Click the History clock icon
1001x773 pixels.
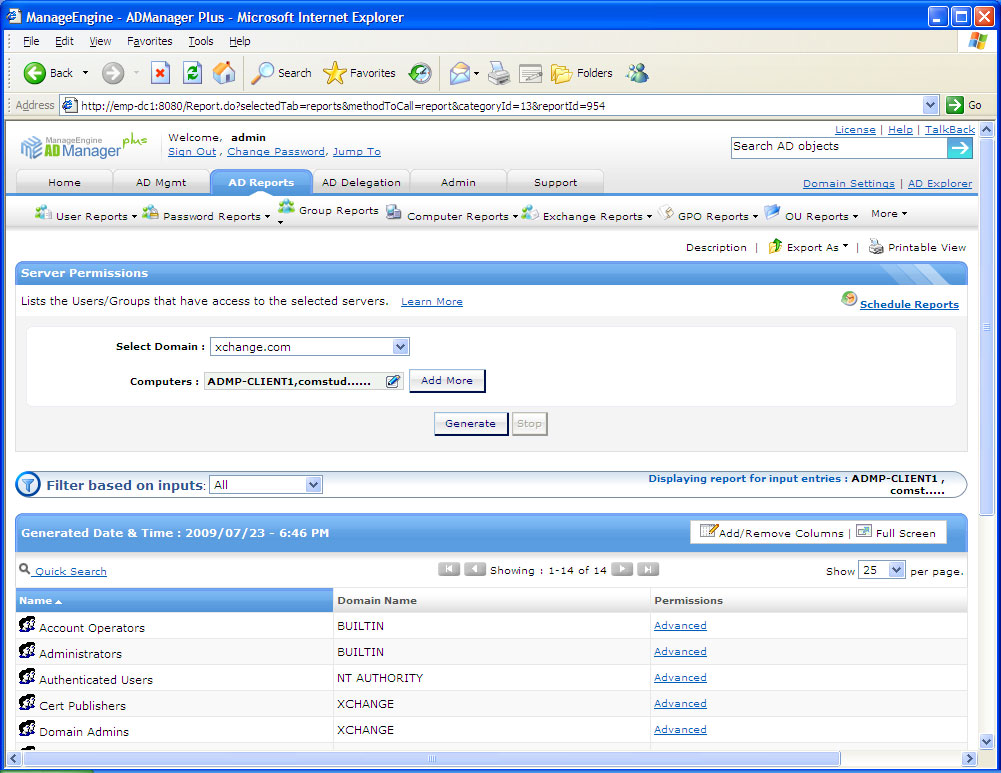pos(420,73)
